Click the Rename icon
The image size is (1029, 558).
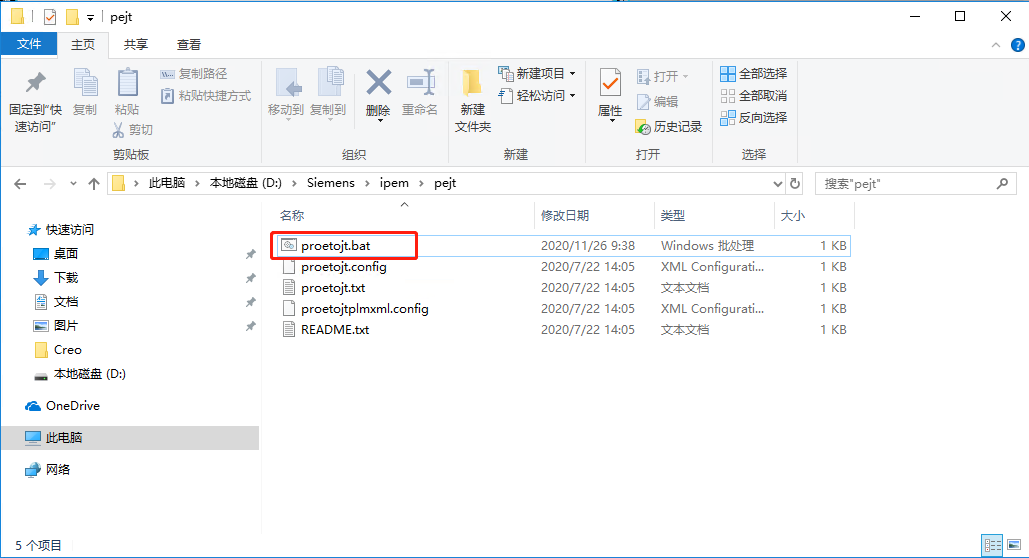420,83
